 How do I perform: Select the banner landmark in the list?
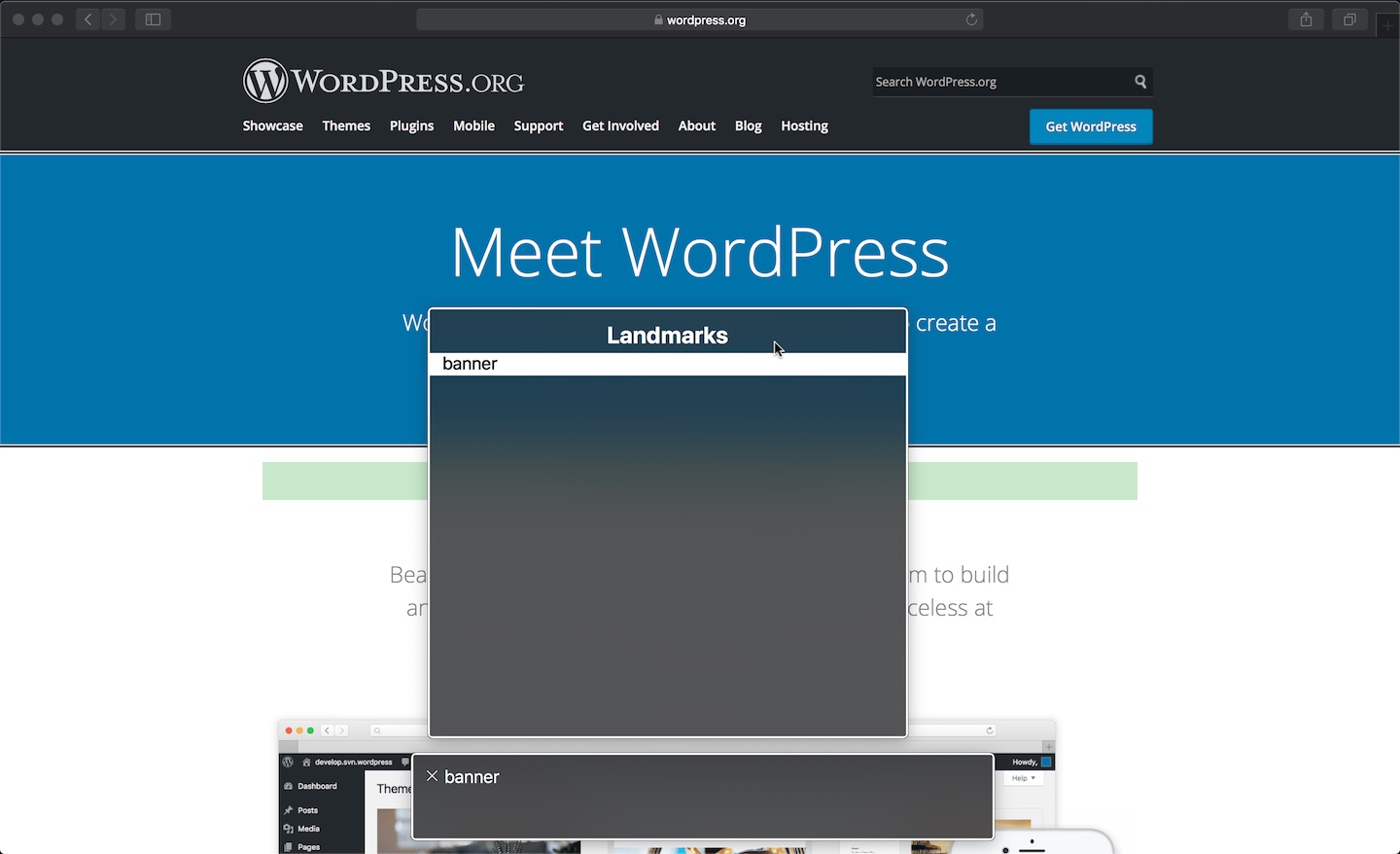click(668, 364)
